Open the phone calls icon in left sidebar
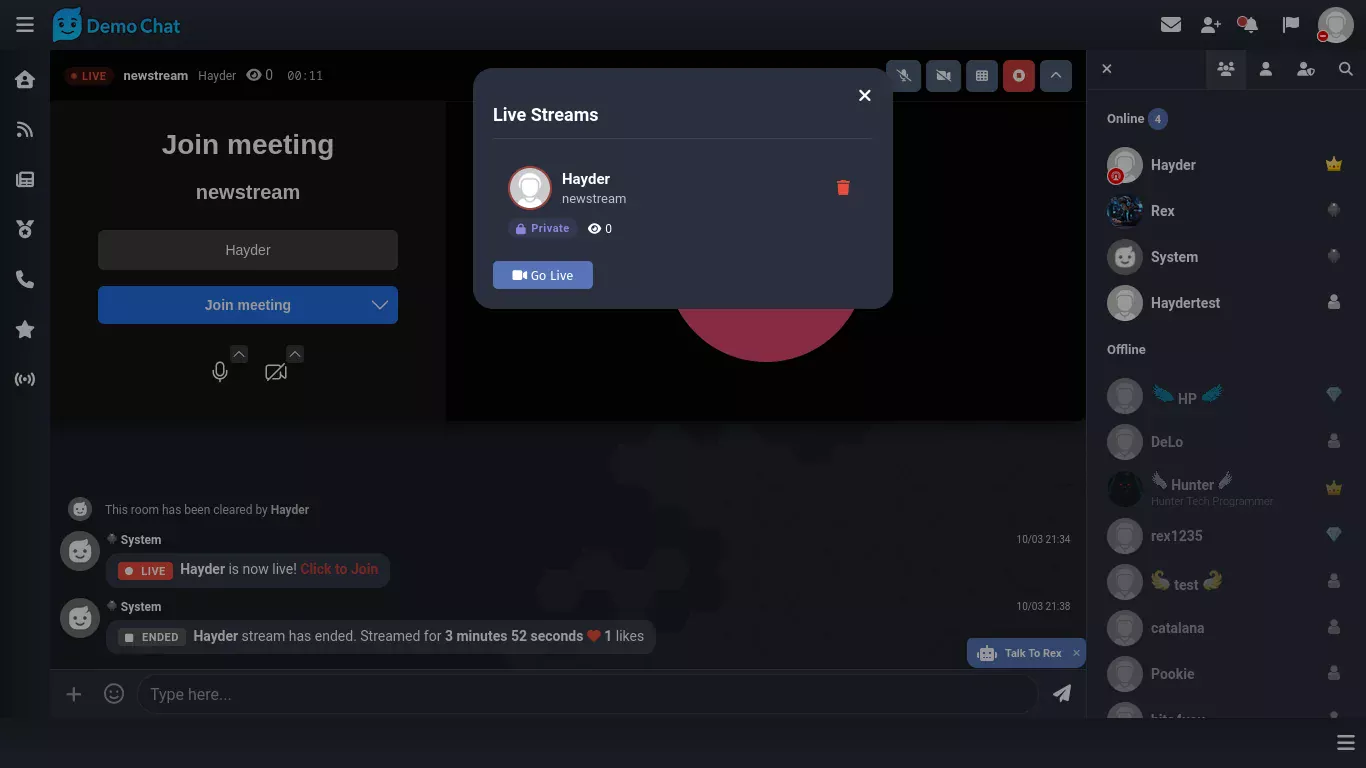This screenshot has width=1366, height=768. coord(25,280)
